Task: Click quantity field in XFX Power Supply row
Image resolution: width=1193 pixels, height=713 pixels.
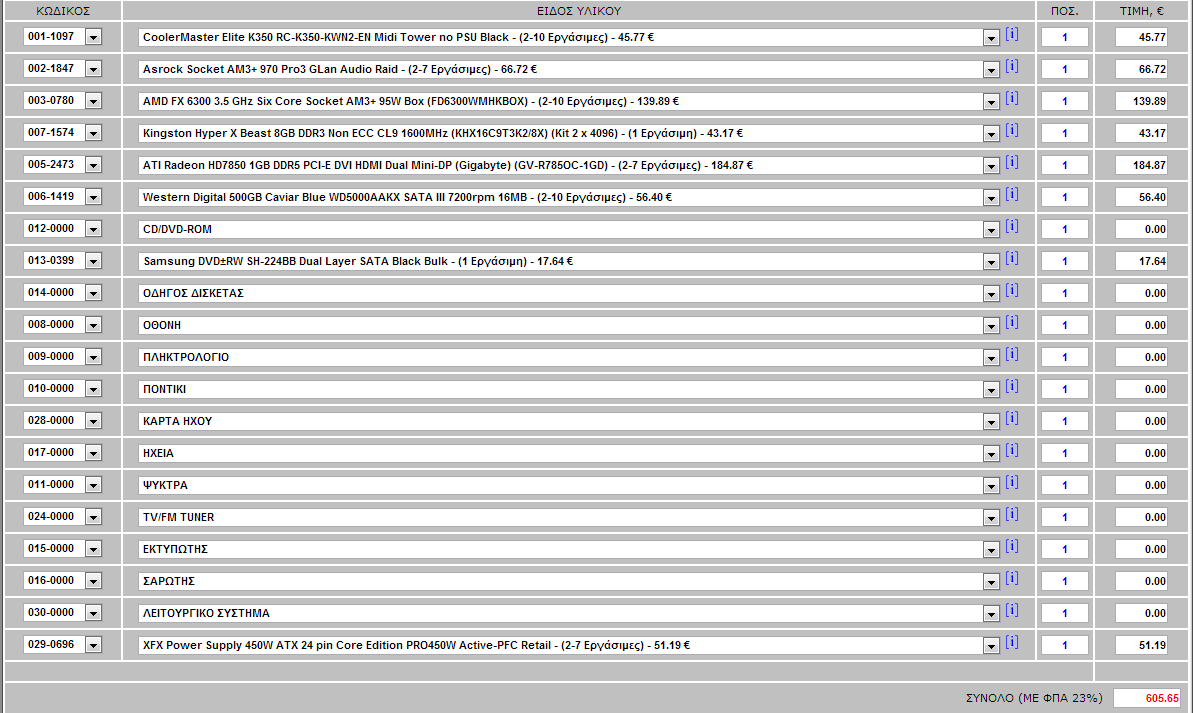Action: coord(1064,645)
